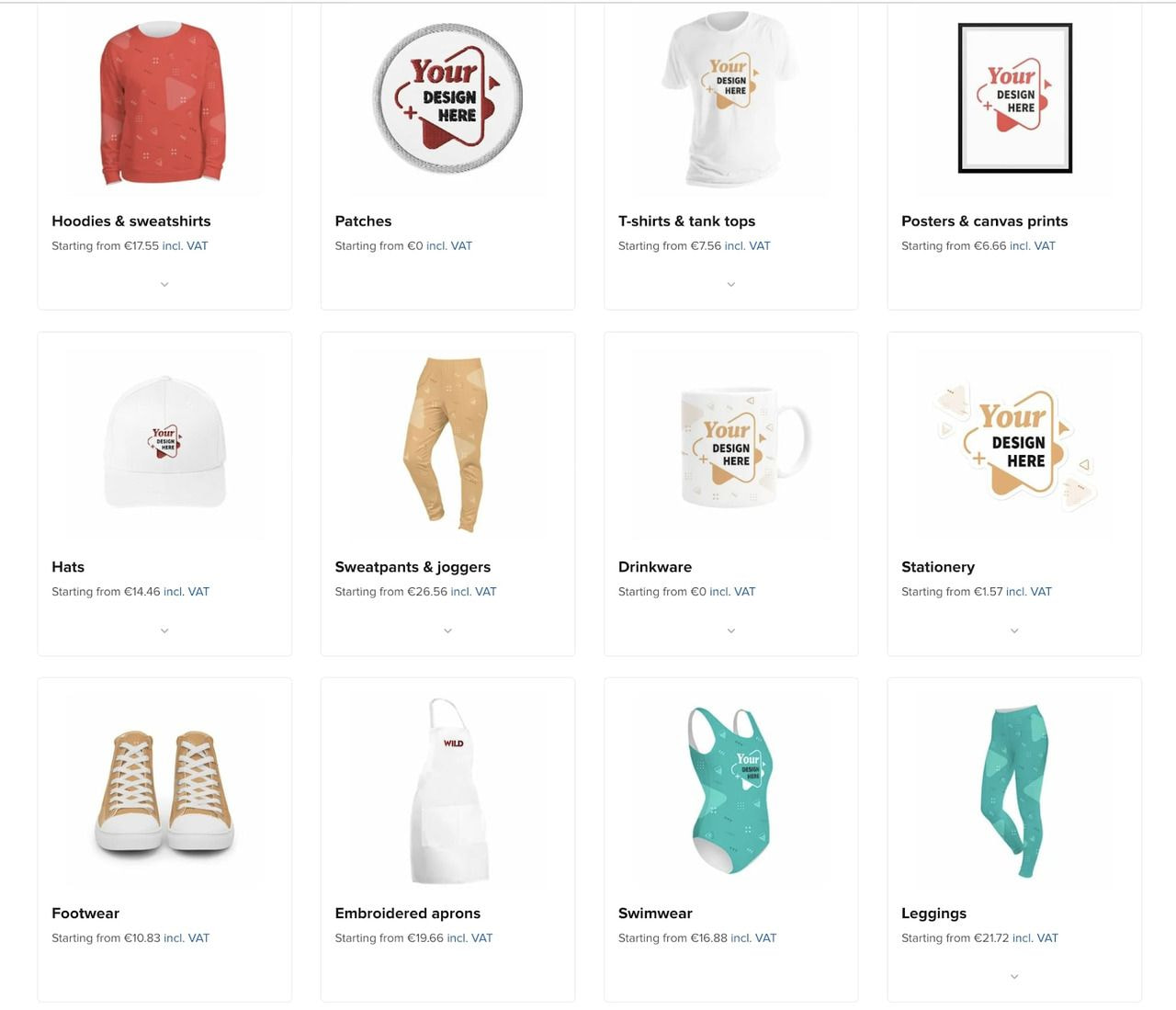The image size is (1176, 1010).
Task: Open the Footwear category title
Action: tap(85, 914)
